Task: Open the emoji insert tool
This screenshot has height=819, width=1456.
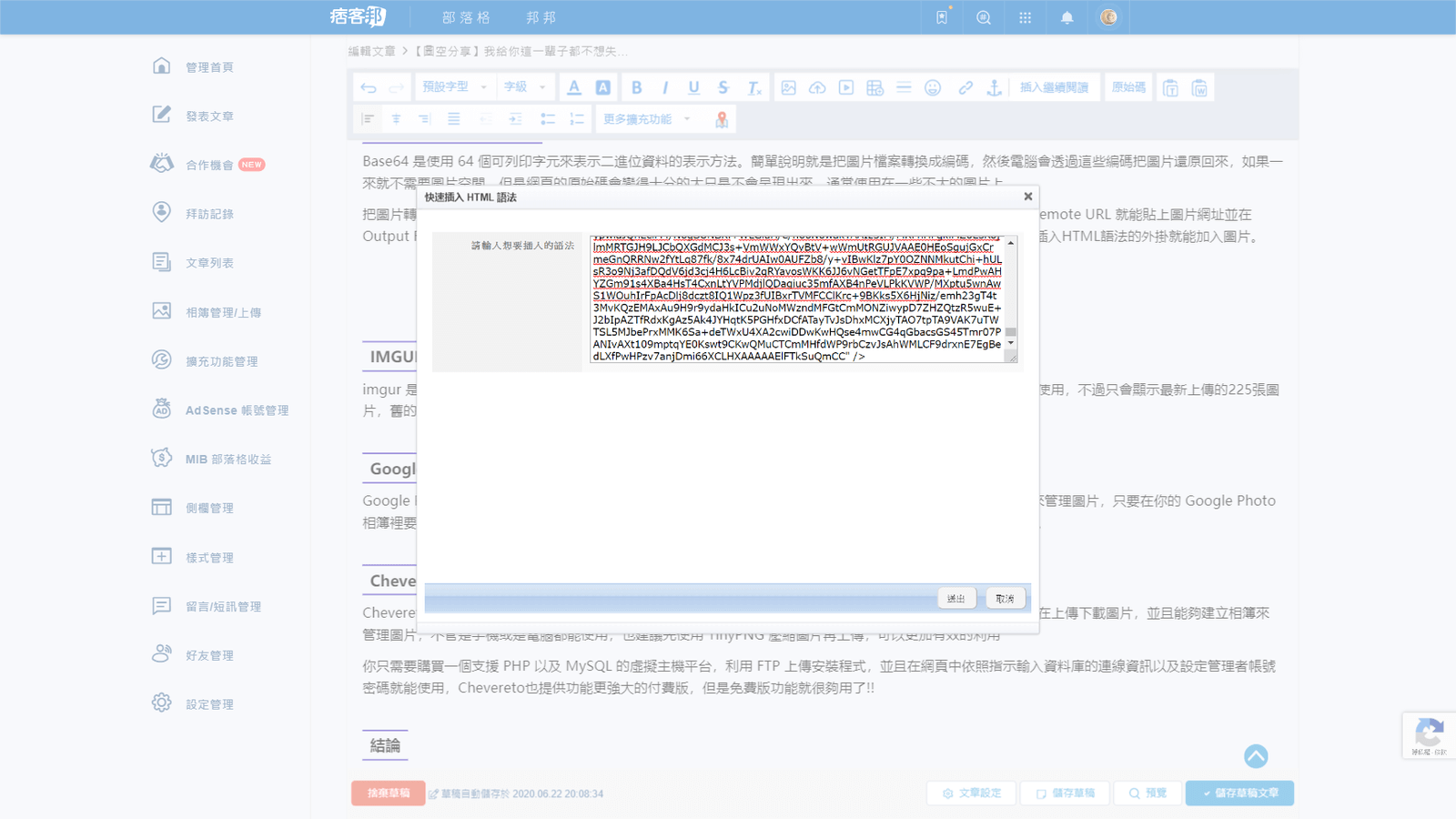Action: click(x=933, y=87)
